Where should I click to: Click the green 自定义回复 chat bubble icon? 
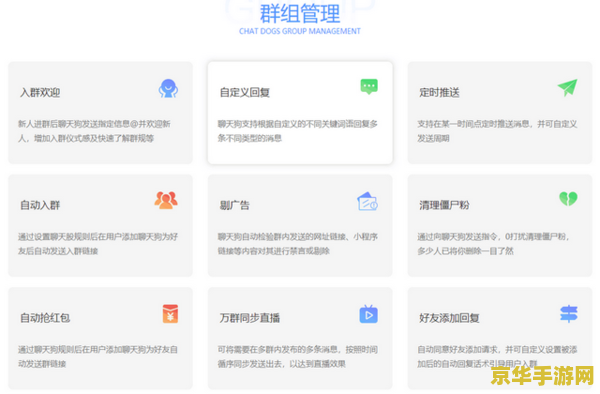[x=369, y=87]
